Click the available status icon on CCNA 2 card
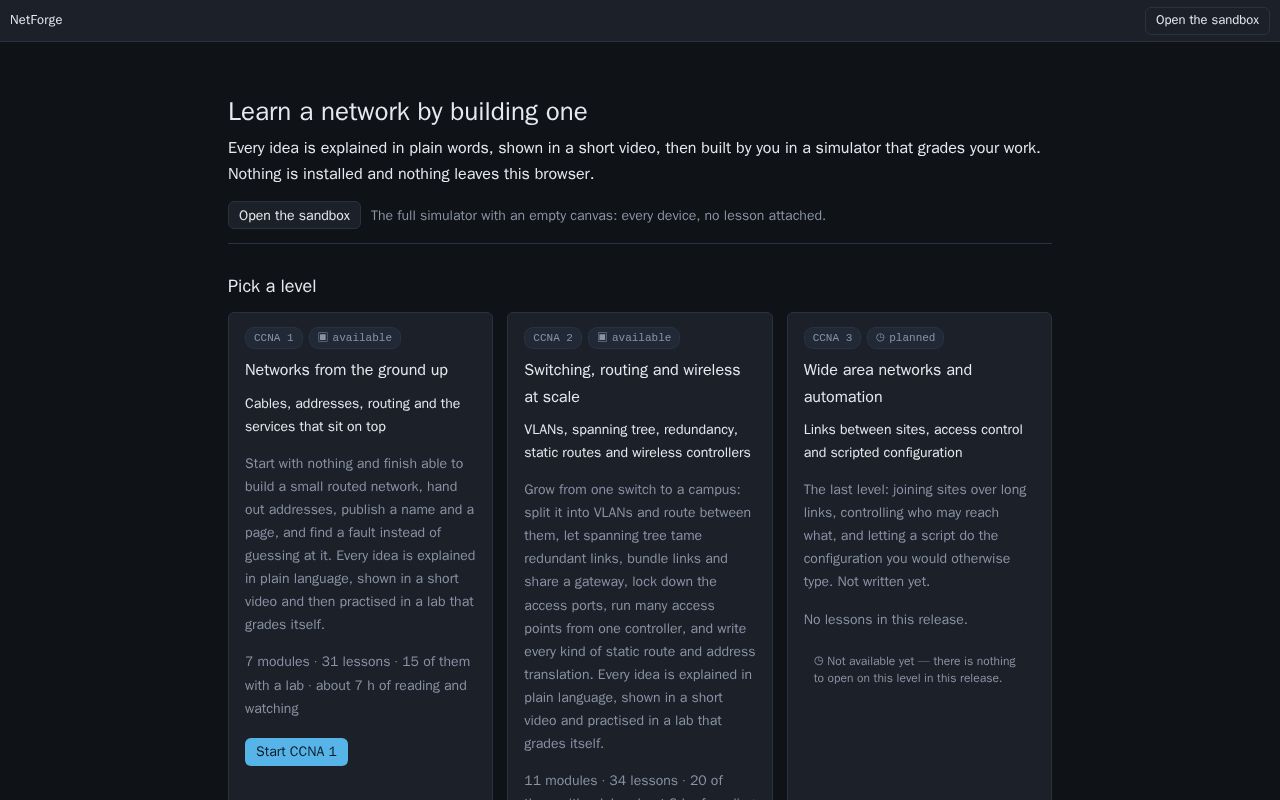The height and width of the screenshot is (800, 1280). (602, 337)
